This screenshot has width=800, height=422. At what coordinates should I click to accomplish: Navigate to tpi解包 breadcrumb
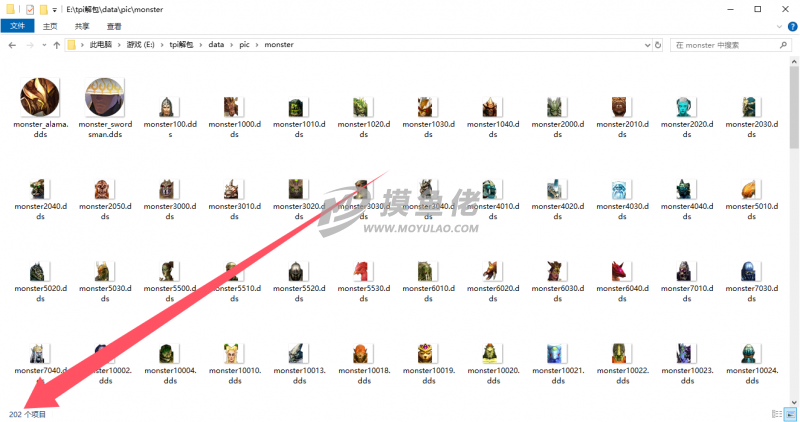[181, 45]
